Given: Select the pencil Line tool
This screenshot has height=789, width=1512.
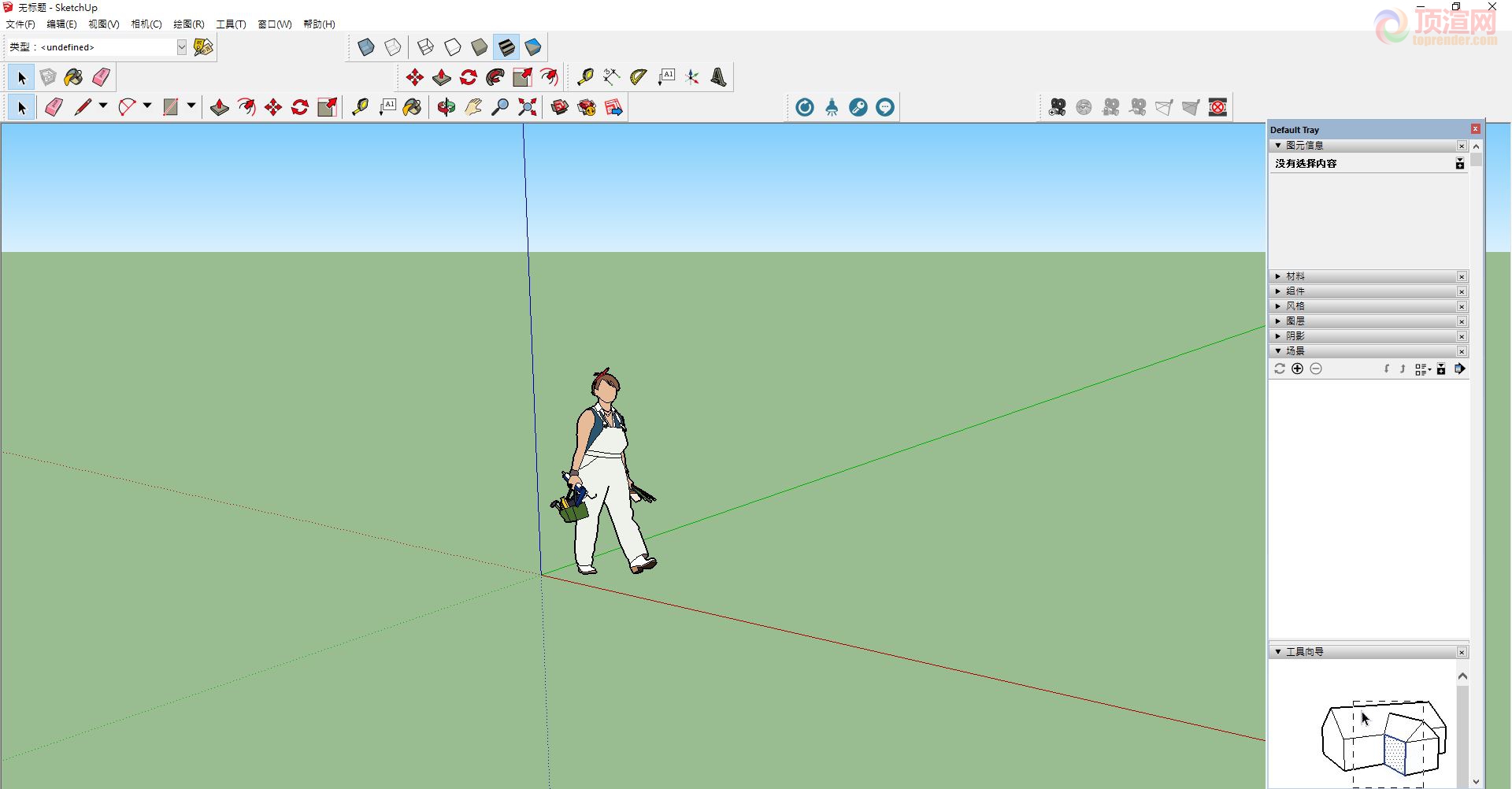Looking at the screenshot, I should coord(83,107).
